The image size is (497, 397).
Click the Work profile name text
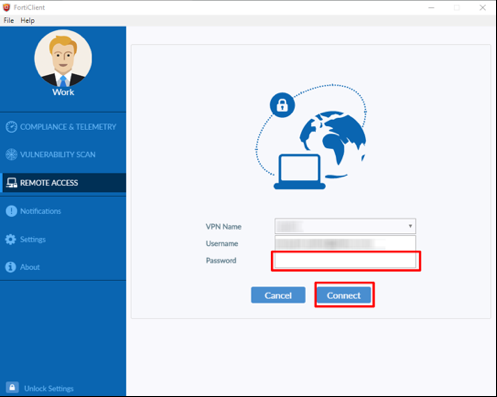[63, 92]
